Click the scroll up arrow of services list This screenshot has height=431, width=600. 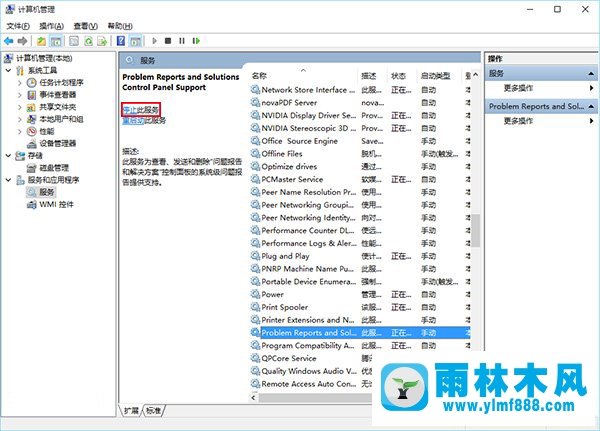point(476,75)
